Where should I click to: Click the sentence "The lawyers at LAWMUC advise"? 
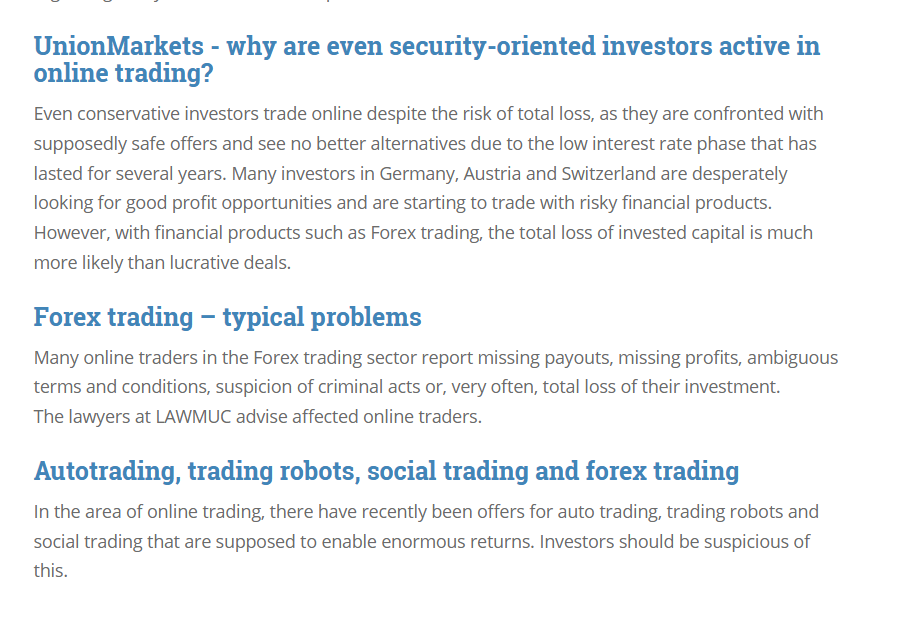(257, 416)
